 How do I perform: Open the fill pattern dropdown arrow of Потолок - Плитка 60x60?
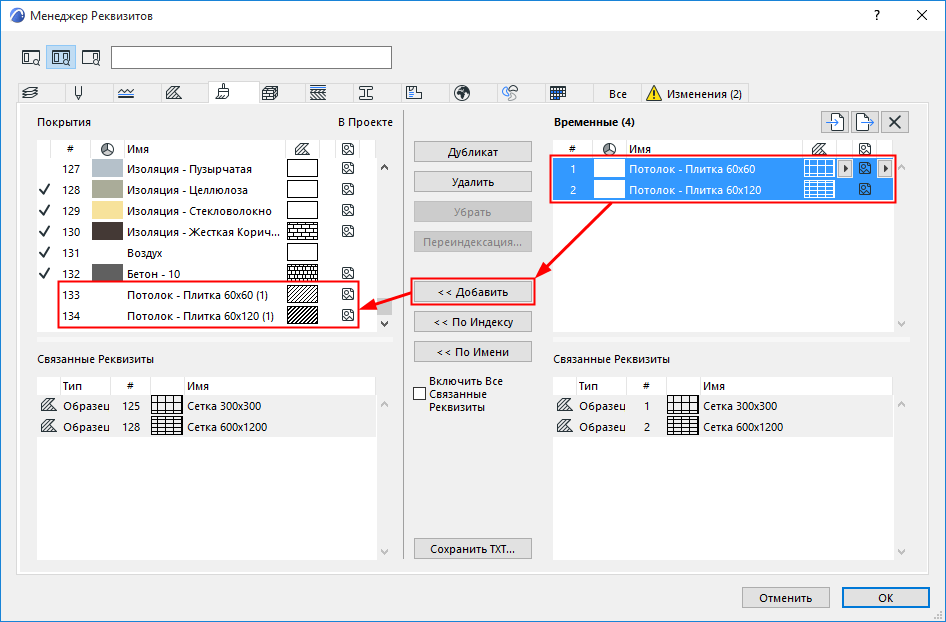coord(845,168)
